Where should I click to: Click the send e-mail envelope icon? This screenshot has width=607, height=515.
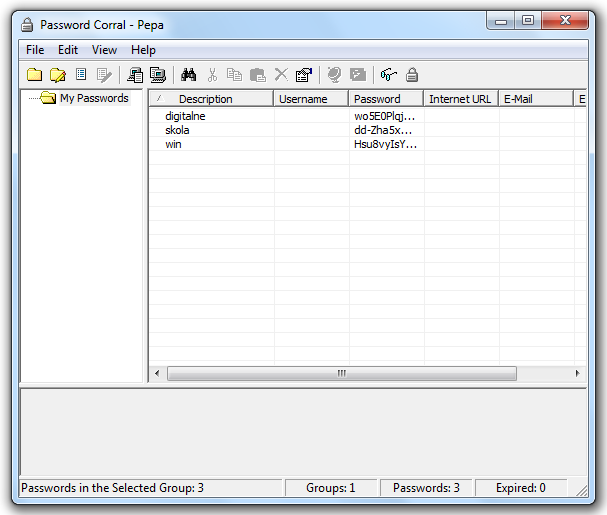[358, 74]
